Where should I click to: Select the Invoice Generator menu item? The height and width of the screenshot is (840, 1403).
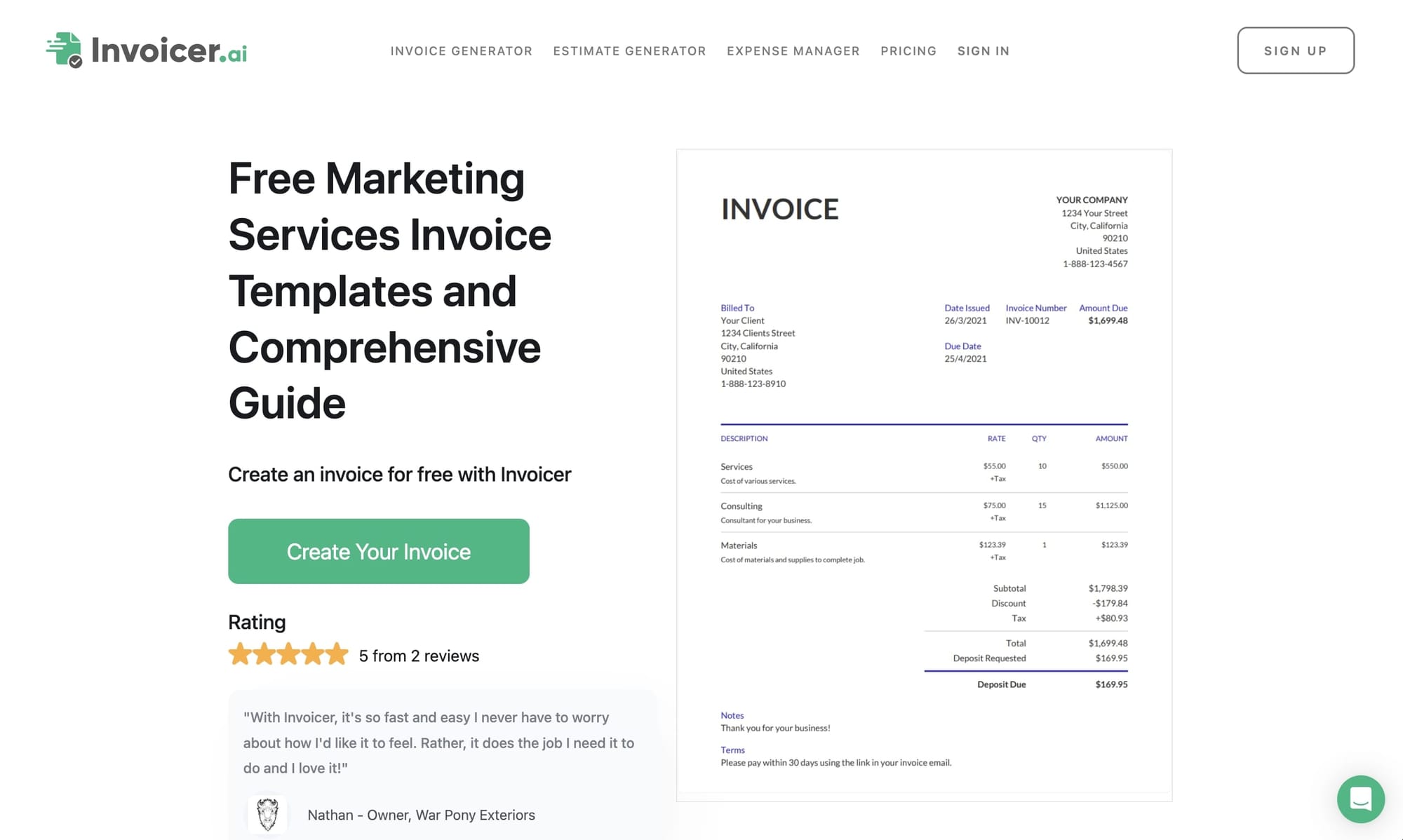click(x=461, y=50)
